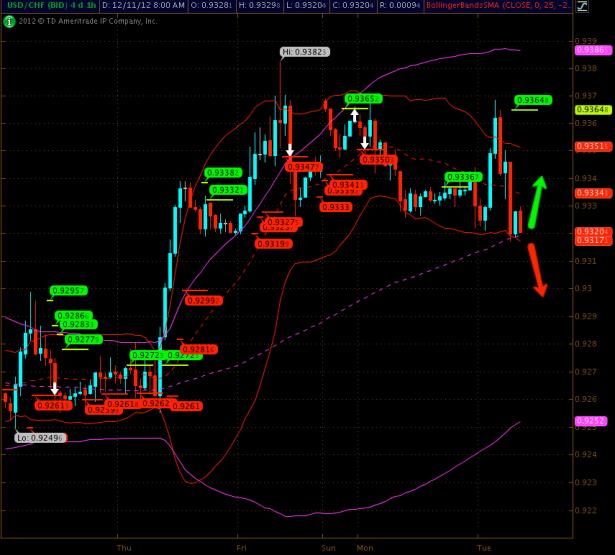
Task: Click the H: 0.93298 high value
Action: coord(259,5)
